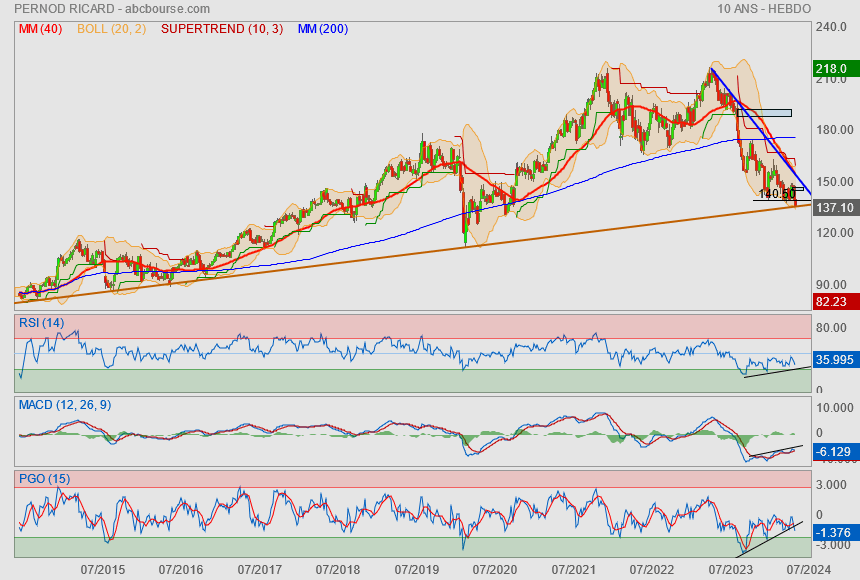Screen dimensions: 860x580
Task: Click the blue -6.129 MACD value tag
Action: (836, 452)
